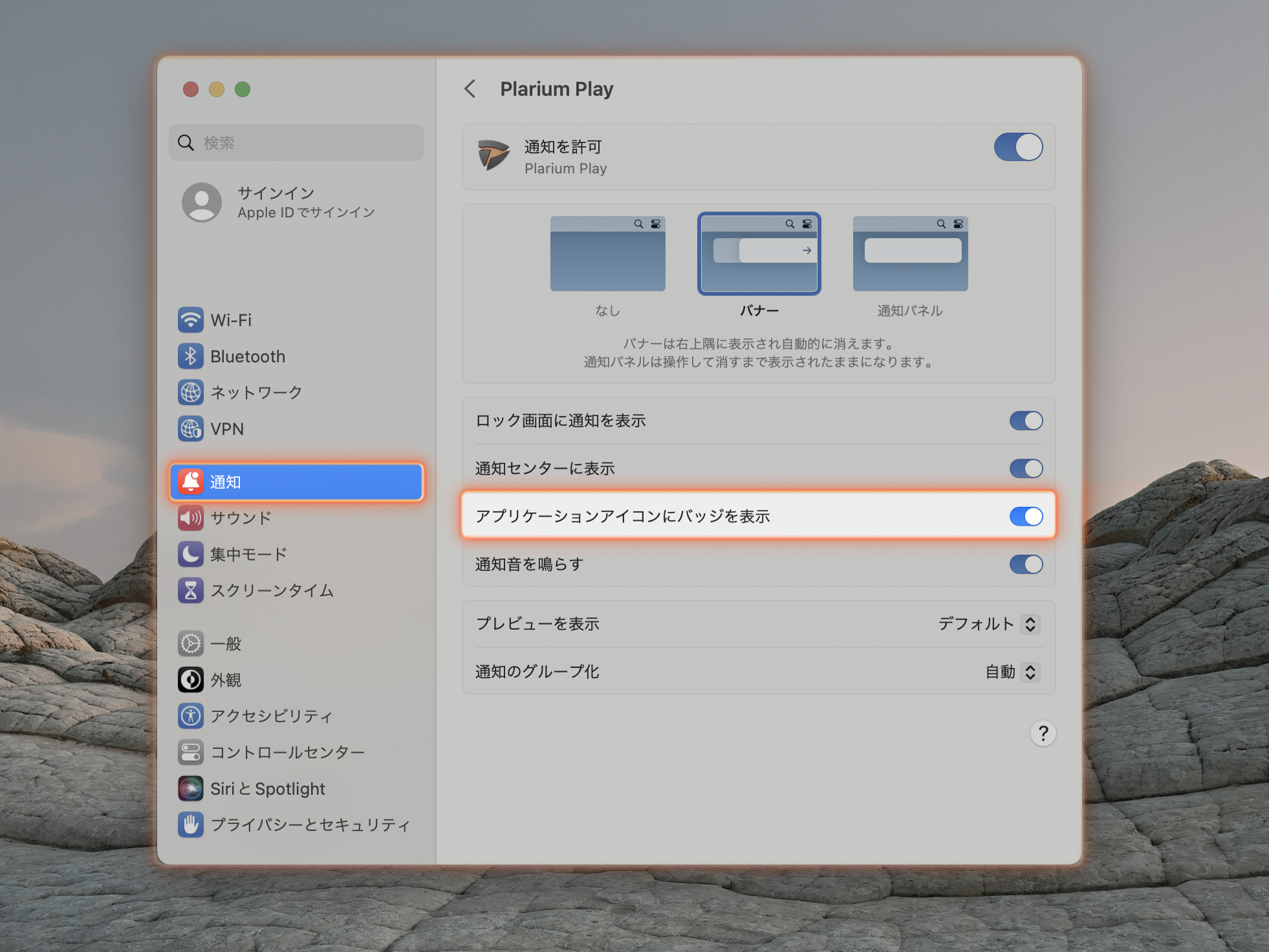
Task: Click the 外観 appearance icon
Action: tap(191, 680)
